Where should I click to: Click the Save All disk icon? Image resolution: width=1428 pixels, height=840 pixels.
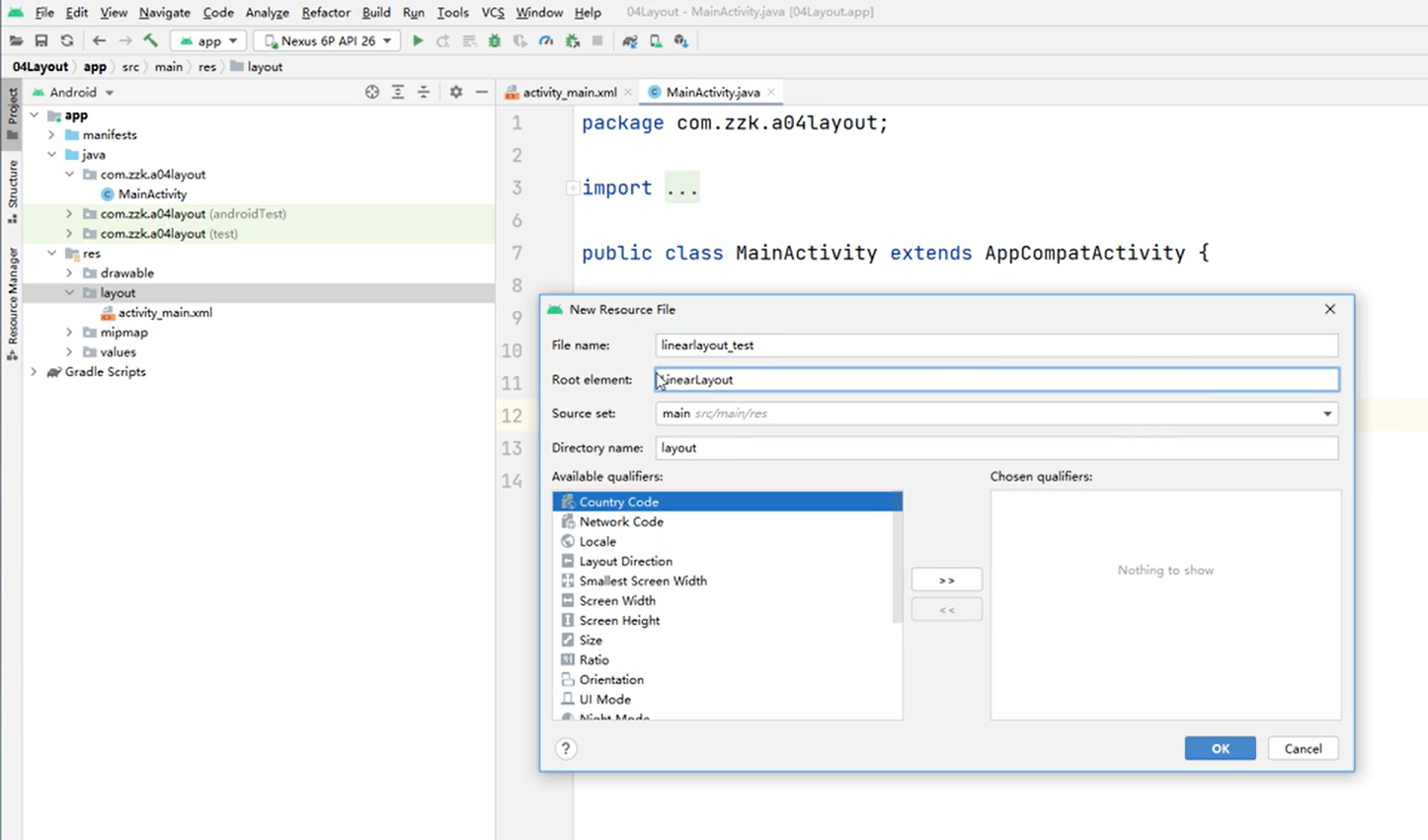[x=40, y=40]
